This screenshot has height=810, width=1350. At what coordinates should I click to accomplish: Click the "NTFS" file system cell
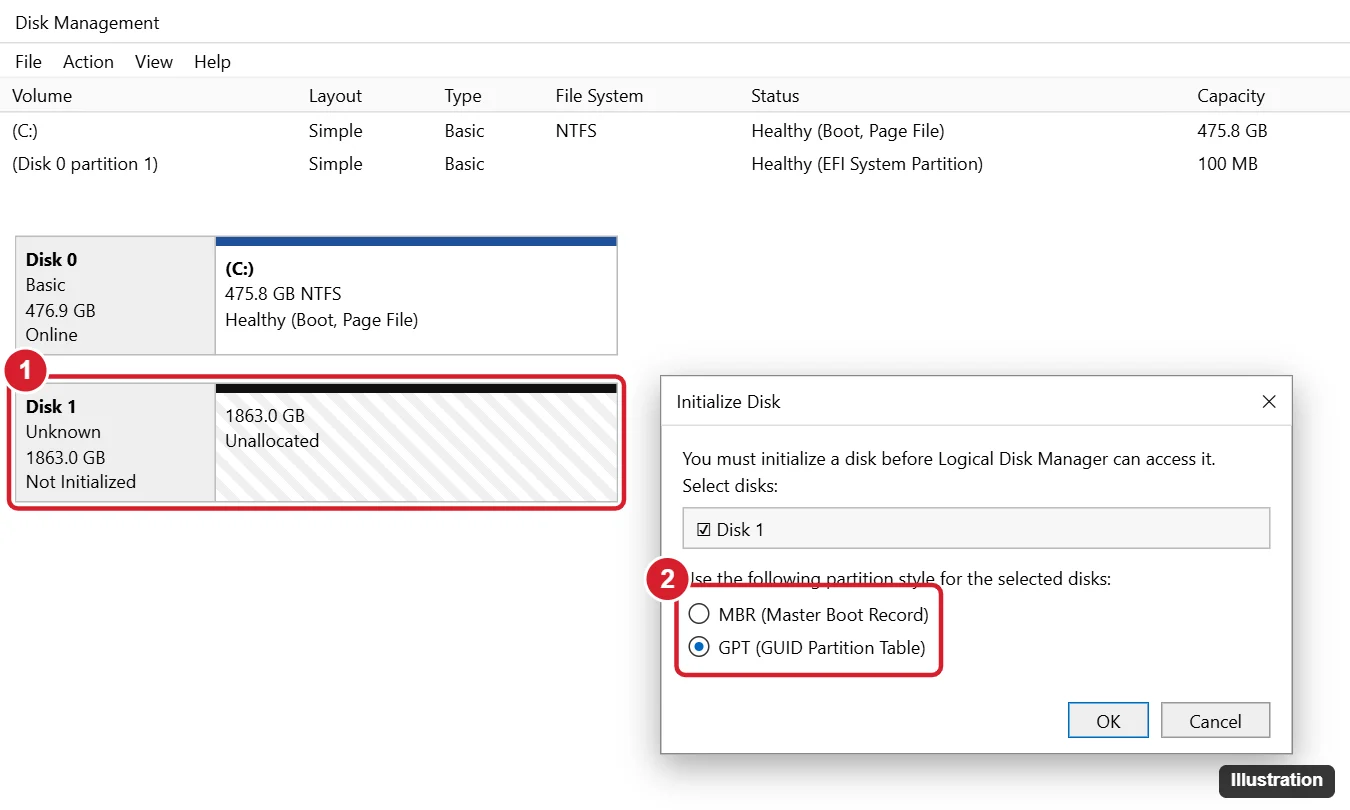576,131
